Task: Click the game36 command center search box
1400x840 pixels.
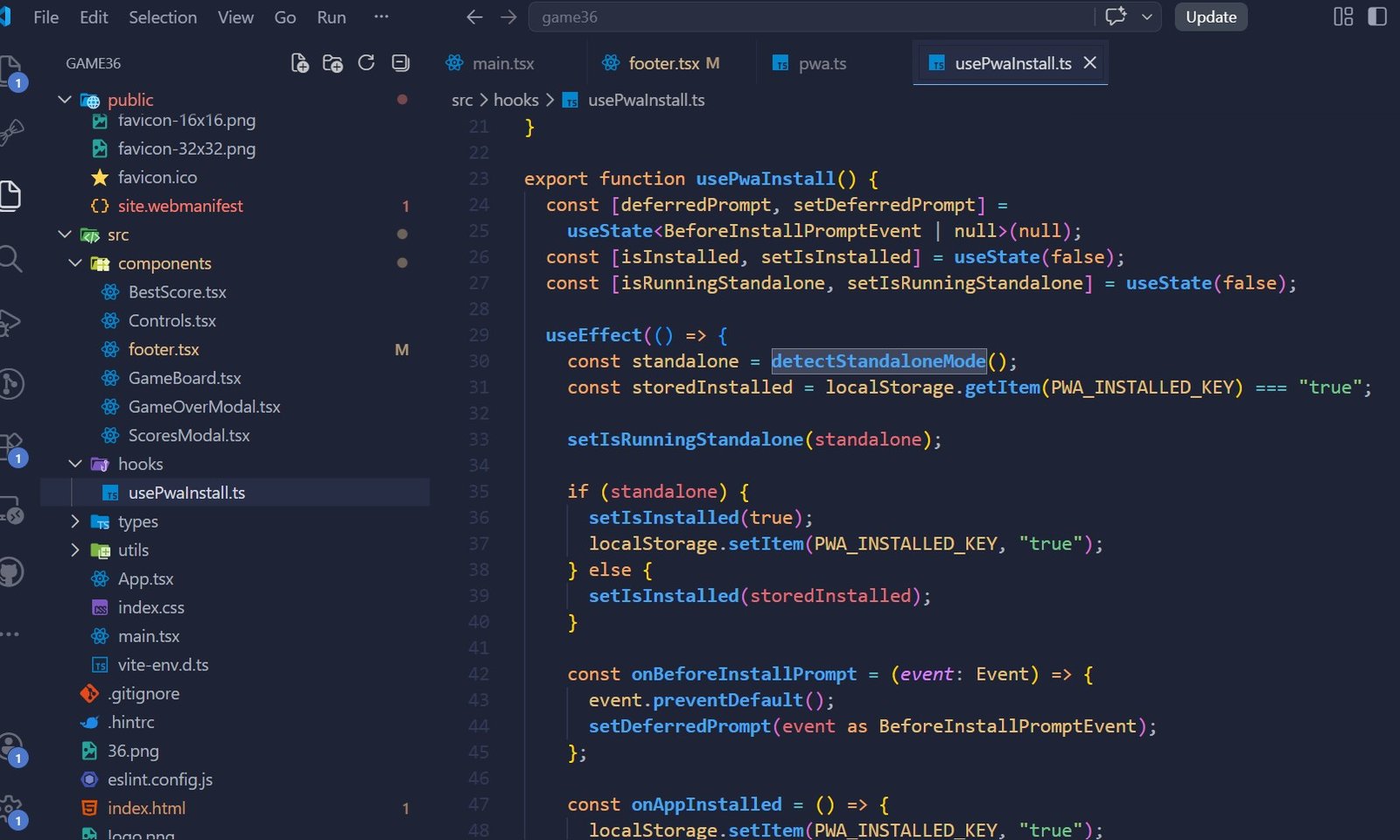Action: pos(810,17)
